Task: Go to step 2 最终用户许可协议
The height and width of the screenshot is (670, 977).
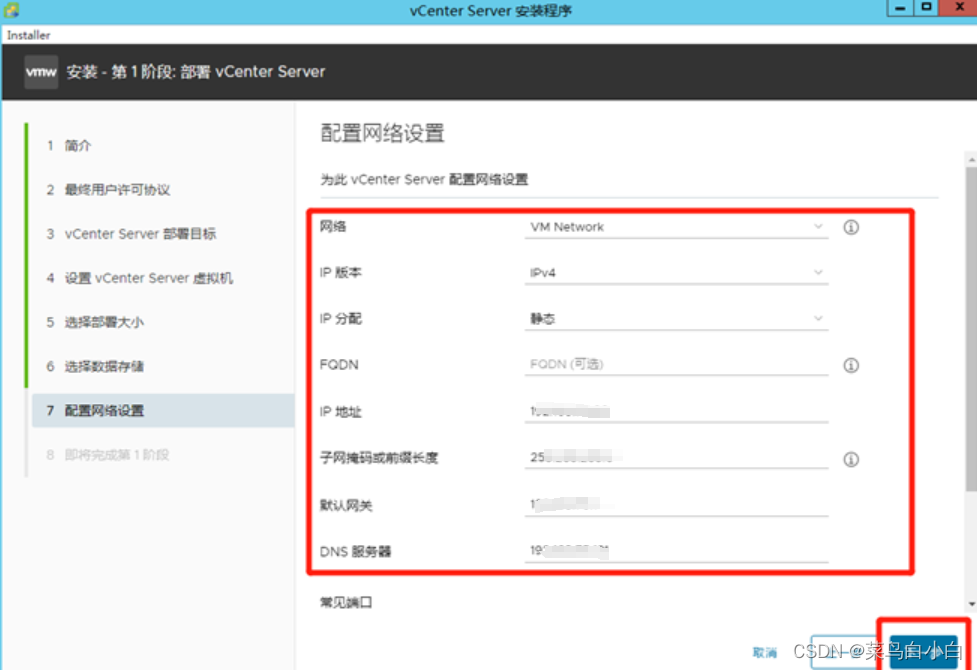Action: click(x=108, y=190)
